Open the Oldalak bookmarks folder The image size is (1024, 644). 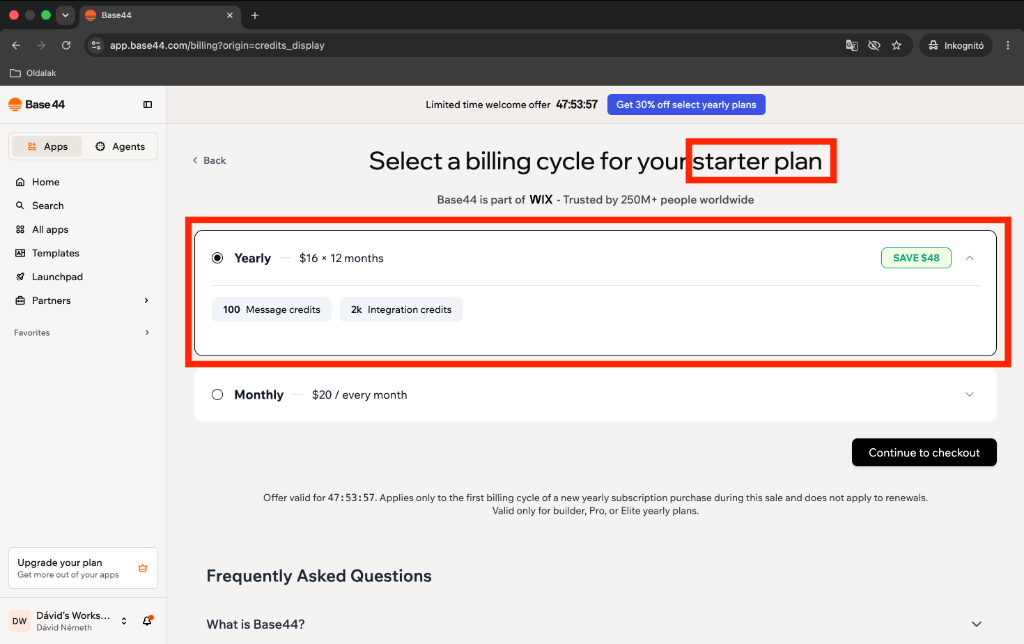[33, 73]
